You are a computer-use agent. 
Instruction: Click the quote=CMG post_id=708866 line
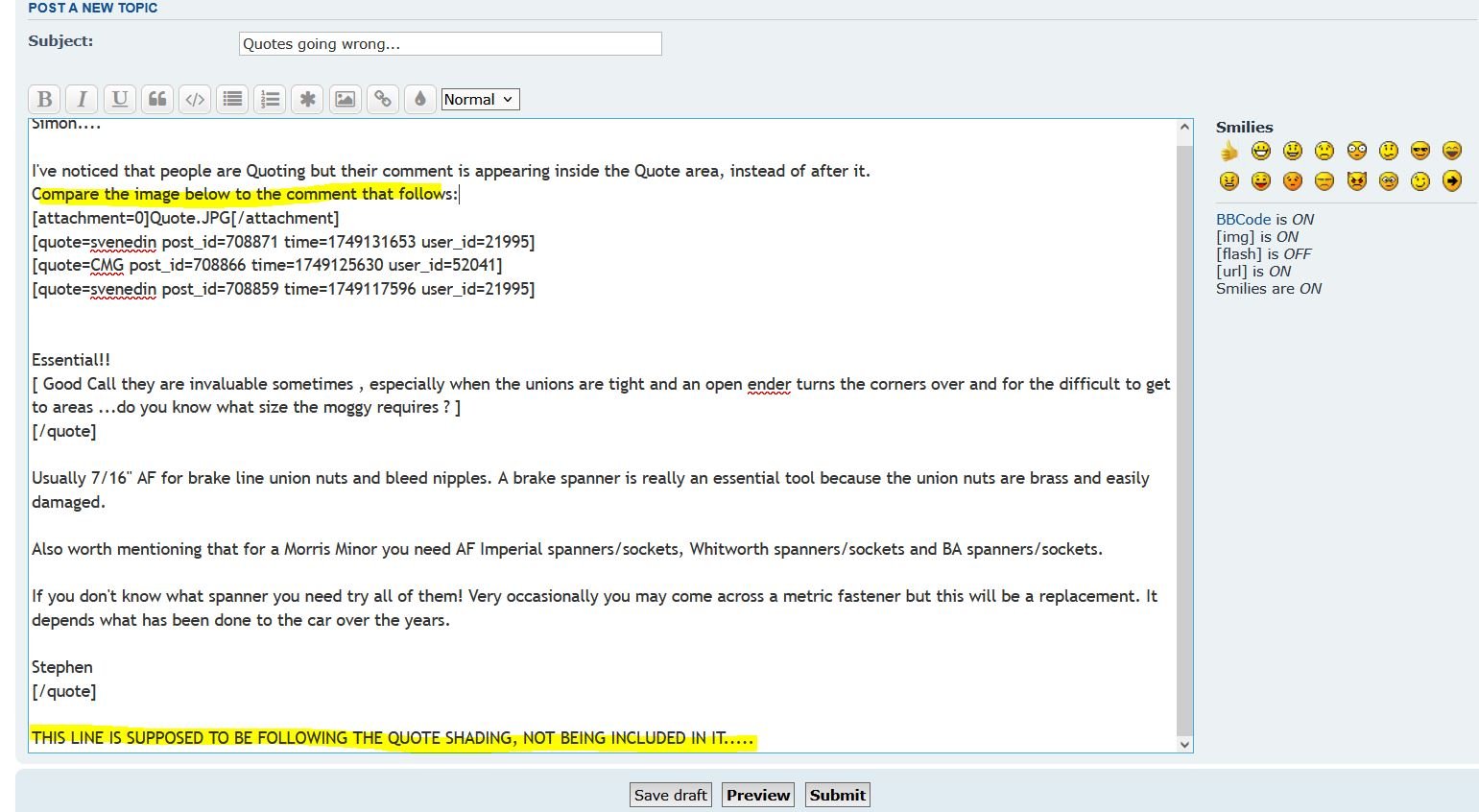pos(267,265)
